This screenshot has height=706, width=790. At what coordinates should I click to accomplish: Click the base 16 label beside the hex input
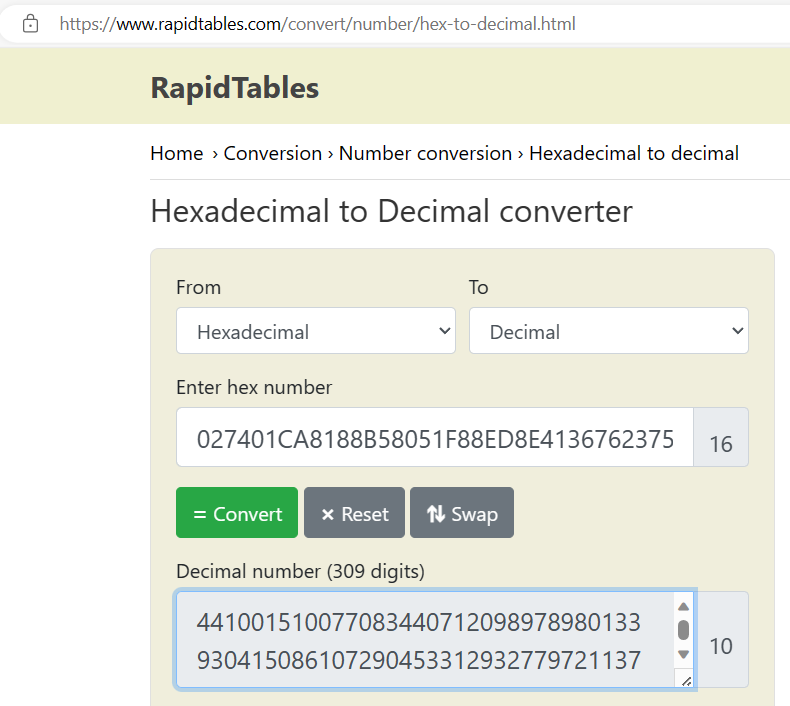(721, 444)
